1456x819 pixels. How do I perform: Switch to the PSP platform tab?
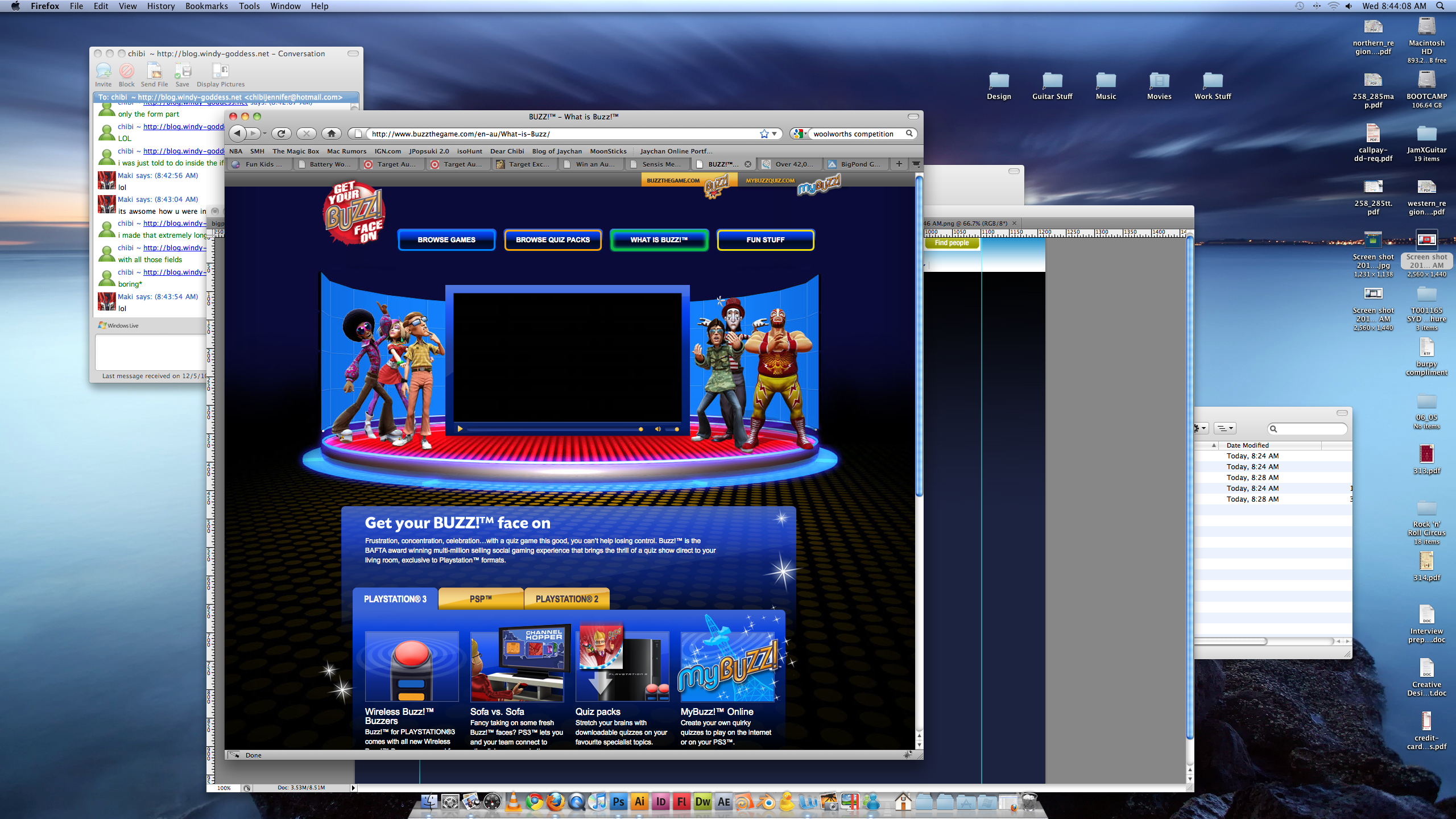[481, 599]
